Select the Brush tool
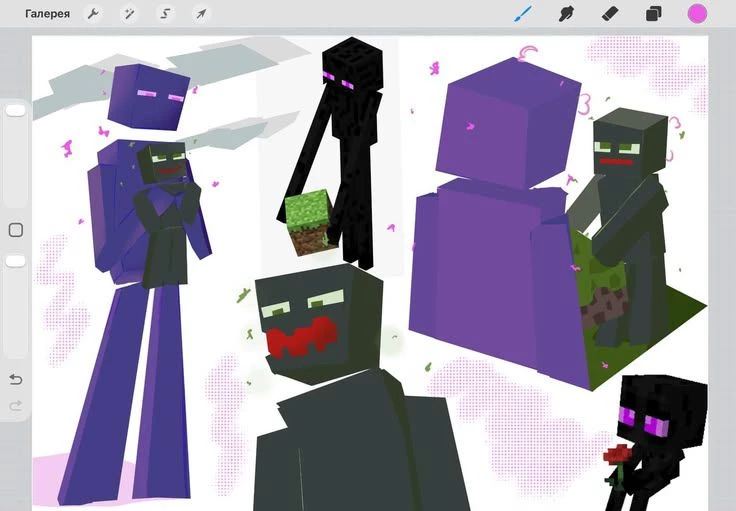Image resolution: width=736 pixels, height=511 pixels. coord(523,14)
